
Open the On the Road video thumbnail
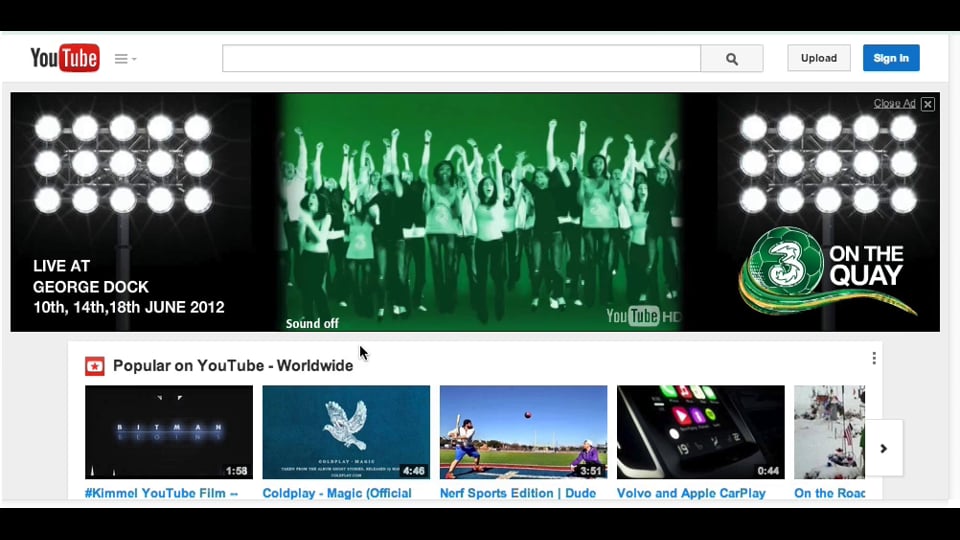coord(830,432)
